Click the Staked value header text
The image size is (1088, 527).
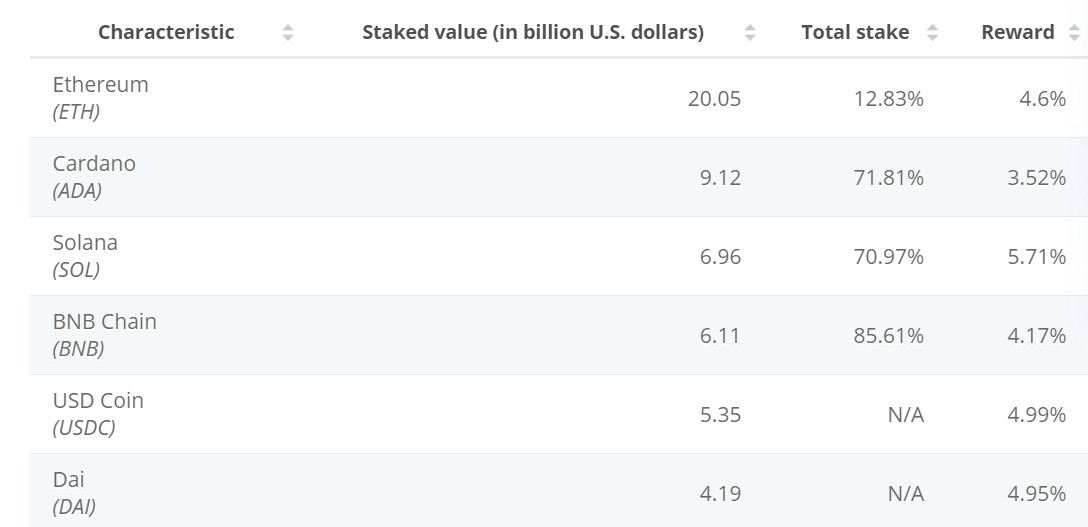[533, 33]
